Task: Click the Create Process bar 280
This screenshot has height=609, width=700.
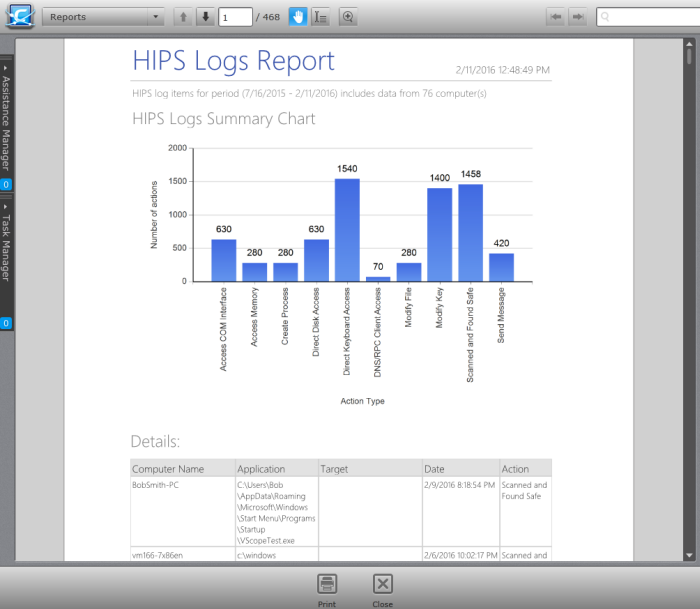Action: pos(286,272)
